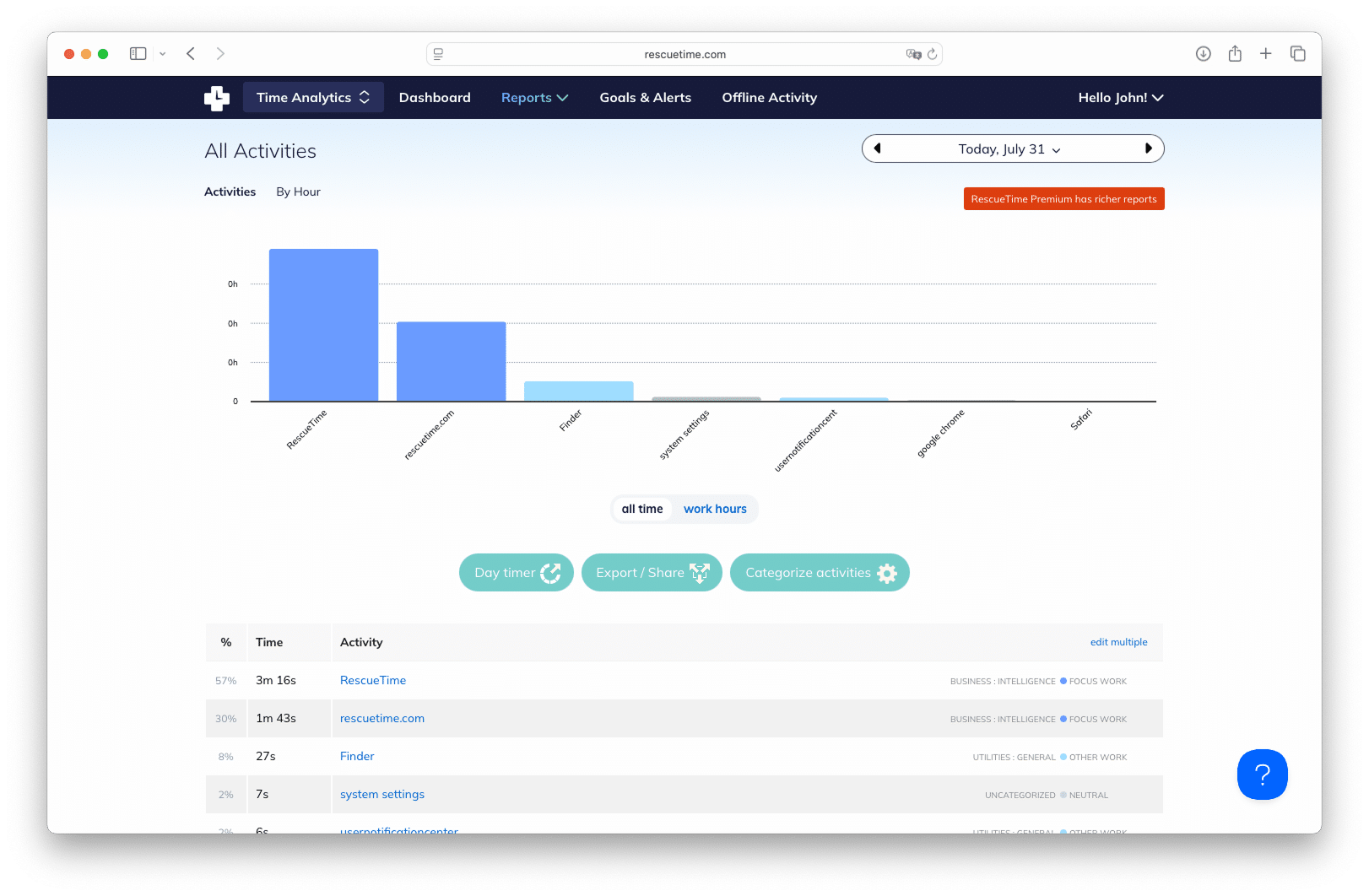Image resolution: width=1369 pixels, height=896 pixels.
Task: Open the system settings activity link
Action: coord(382,794)
